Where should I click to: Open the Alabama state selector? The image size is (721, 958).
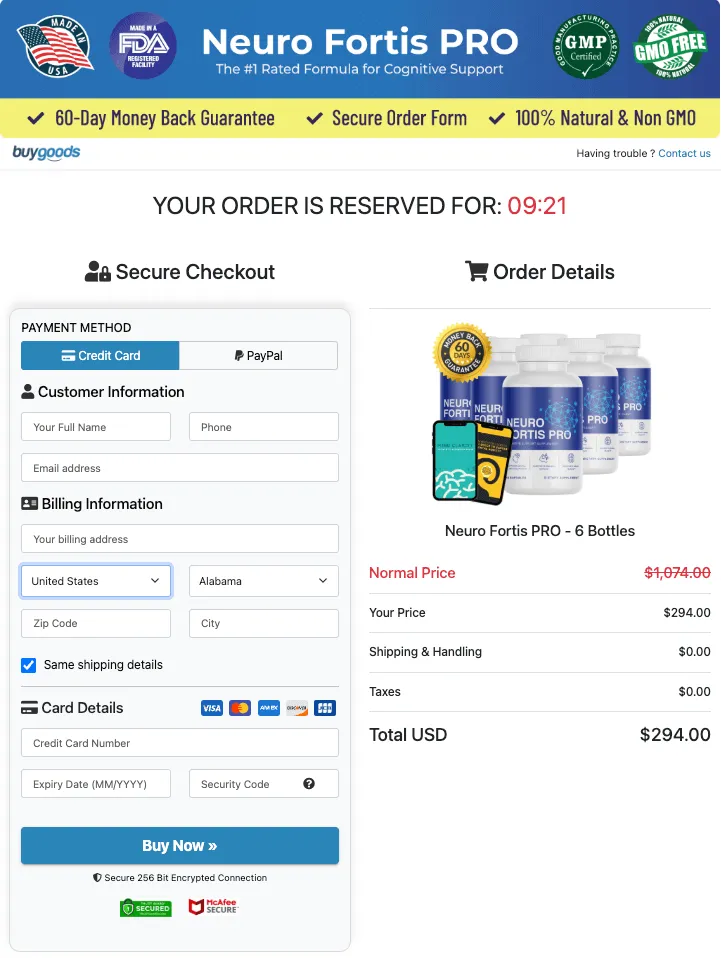[263, 581]
